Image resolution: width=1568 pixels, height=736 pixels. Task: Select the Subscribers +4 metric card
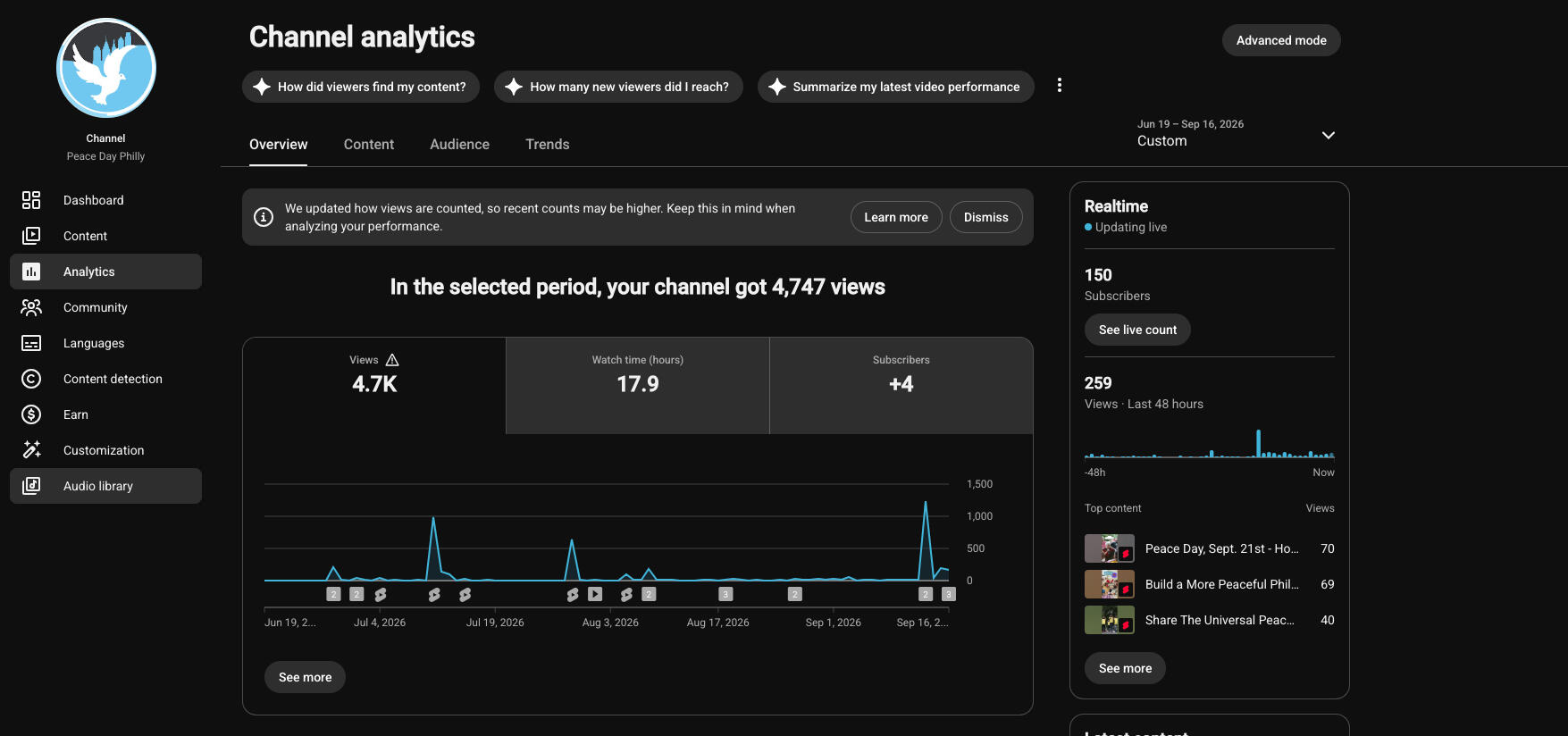pyautogui.click(x=901, y=386)
